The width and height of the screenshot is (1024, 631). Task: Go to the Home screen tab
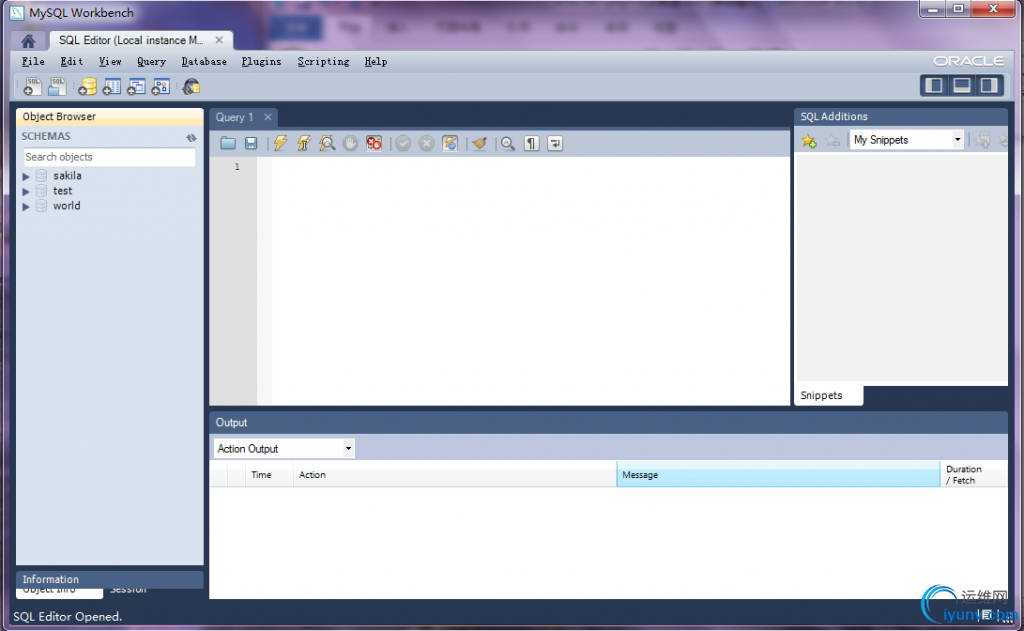28,41
